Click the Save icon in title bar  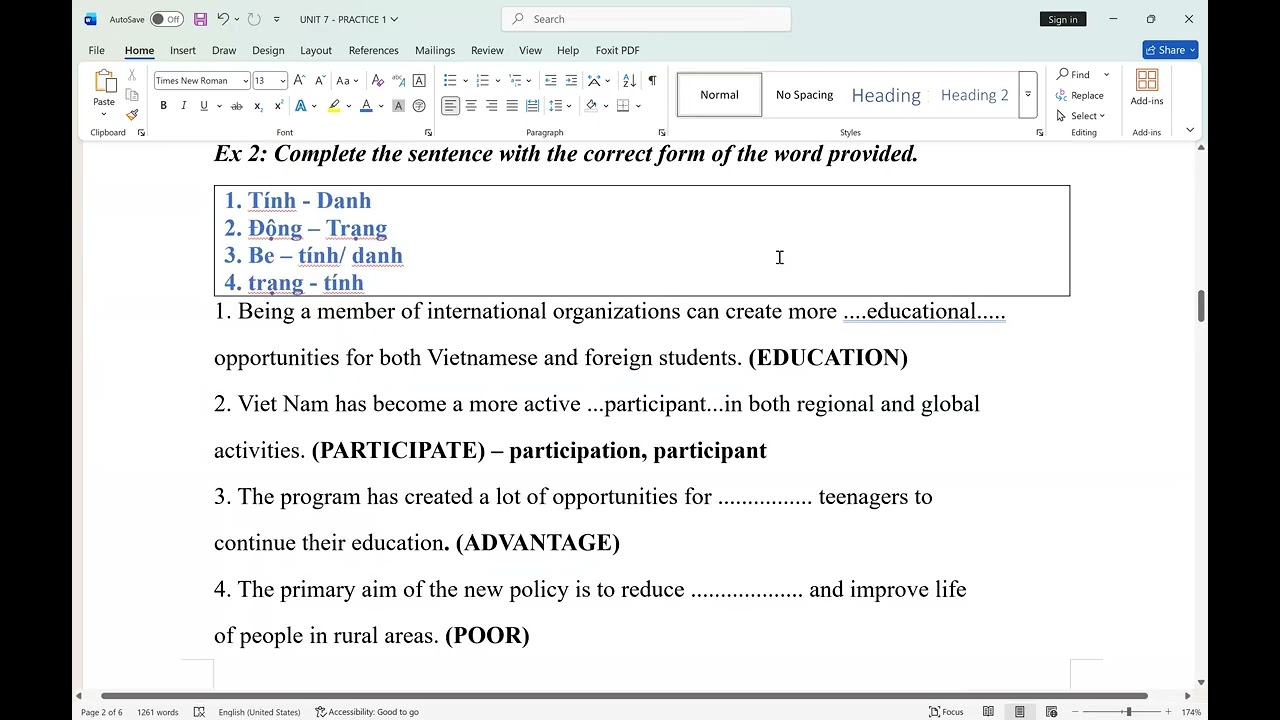tap(200, 19)
